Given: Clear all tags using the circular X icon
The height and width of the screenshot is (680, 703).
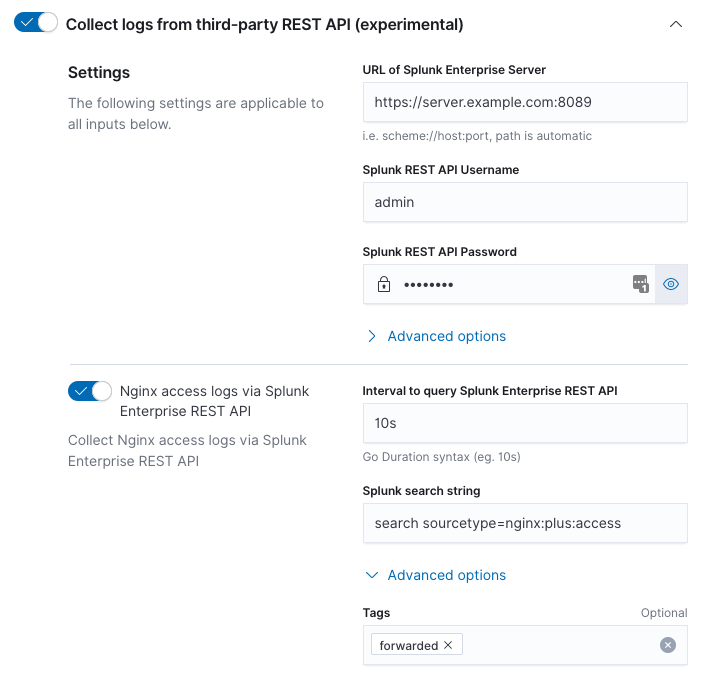Looking at the screenshot, I should tap(668, 645).
